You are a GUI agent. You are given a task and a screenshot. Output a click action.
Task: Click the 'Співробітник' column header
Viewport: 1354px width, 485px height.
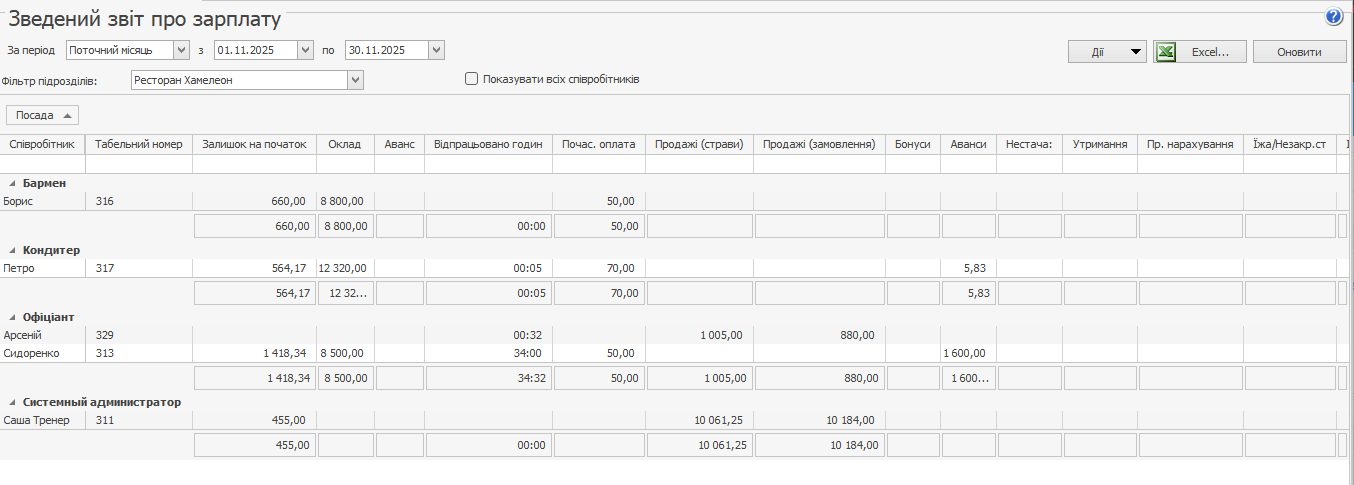42,144
